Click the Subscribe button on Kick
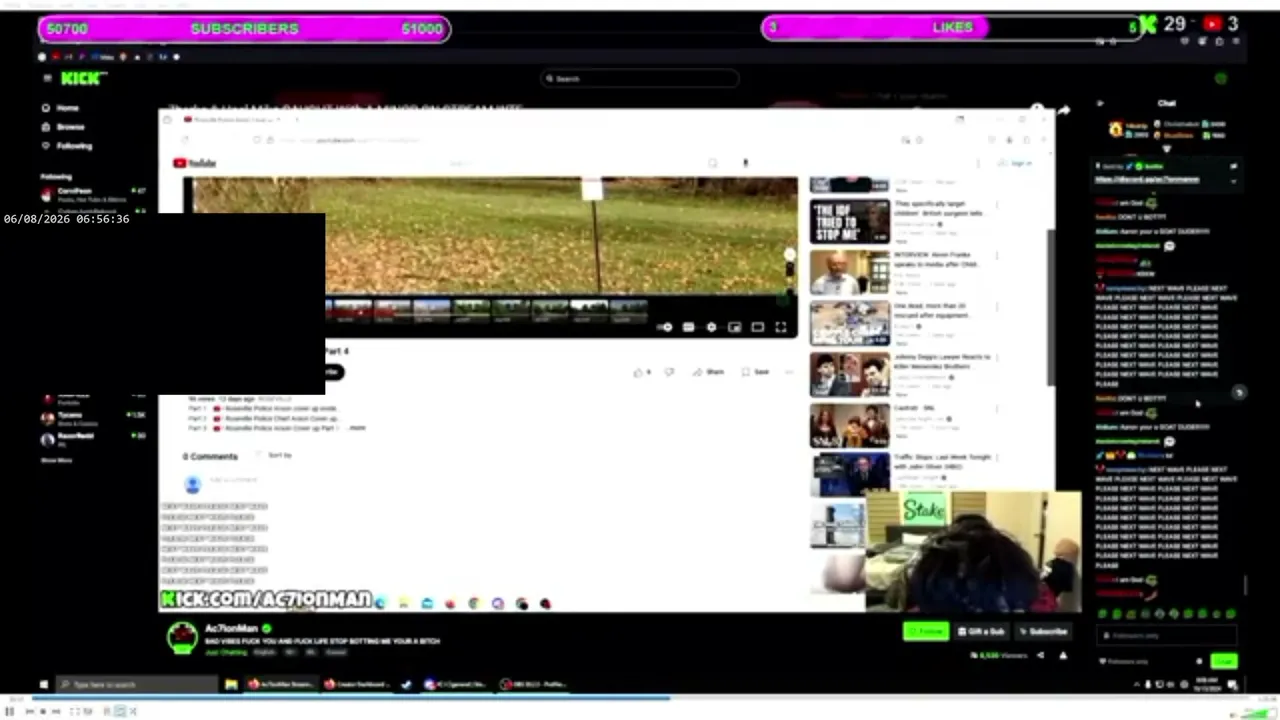Viewport: 1280px width, 720px height. (x=1043, y=631)
